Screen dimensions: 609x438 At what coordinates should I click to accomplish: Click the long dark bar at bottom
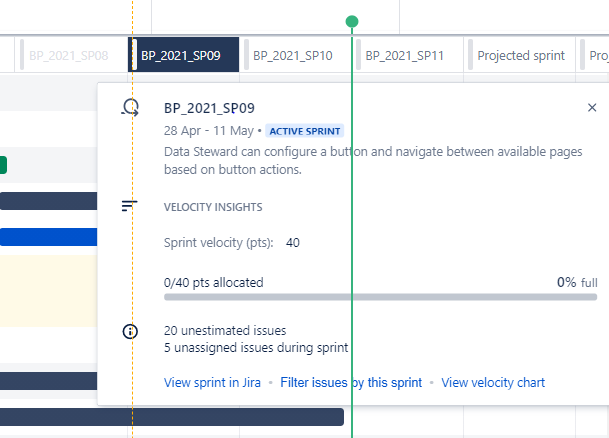tap(172, 417)
